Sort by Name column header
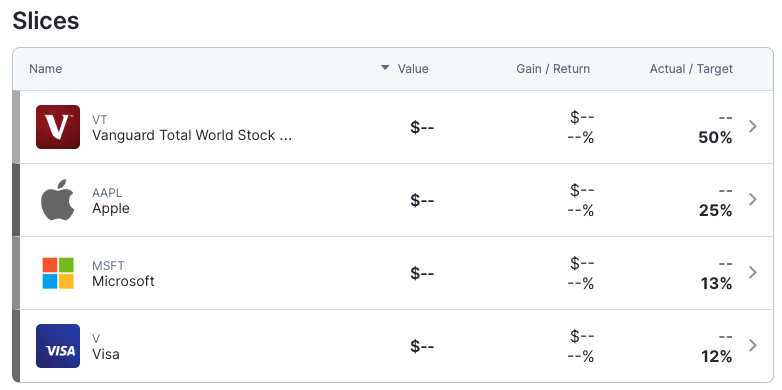This screenshot has width=782, height=390. coord(45,69)
